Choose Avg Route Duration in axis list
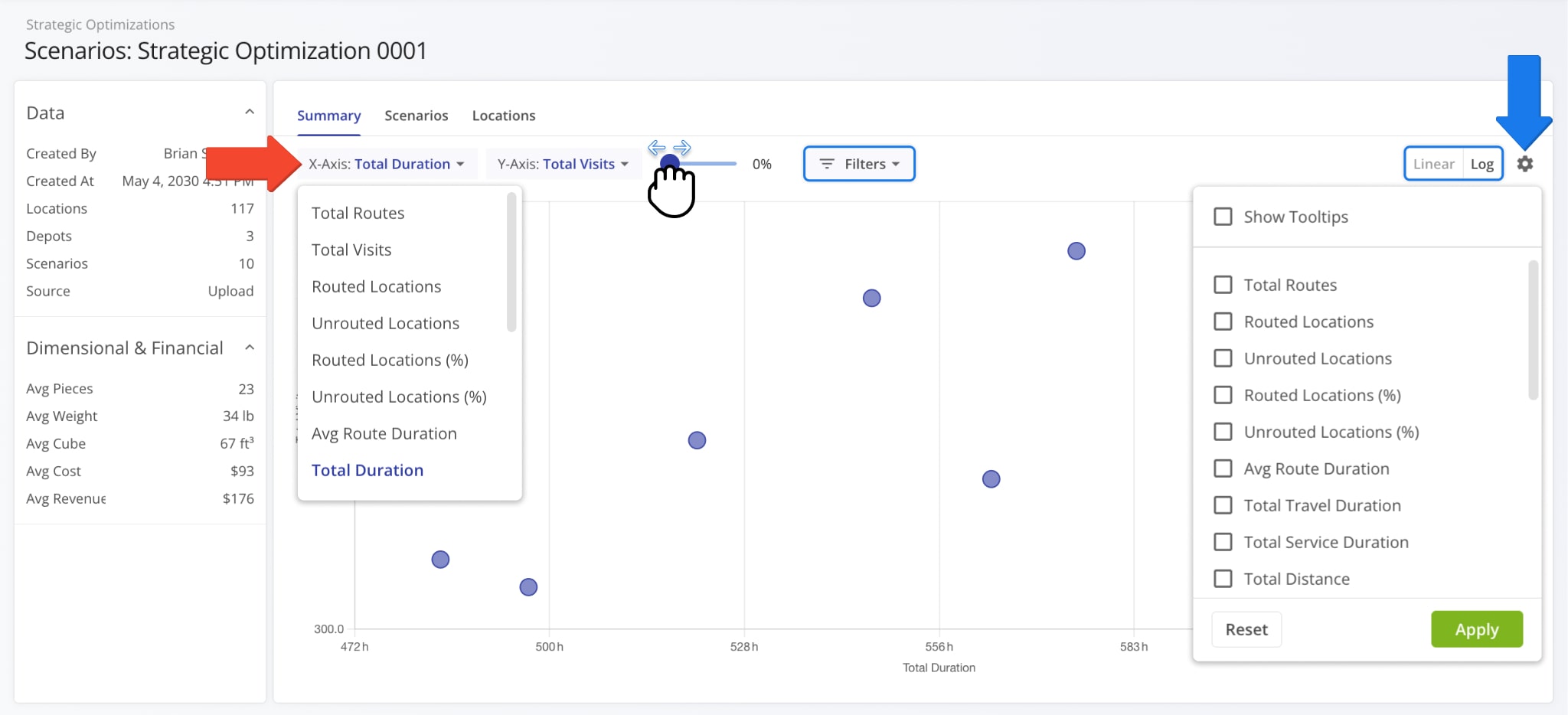 [384, 433]
